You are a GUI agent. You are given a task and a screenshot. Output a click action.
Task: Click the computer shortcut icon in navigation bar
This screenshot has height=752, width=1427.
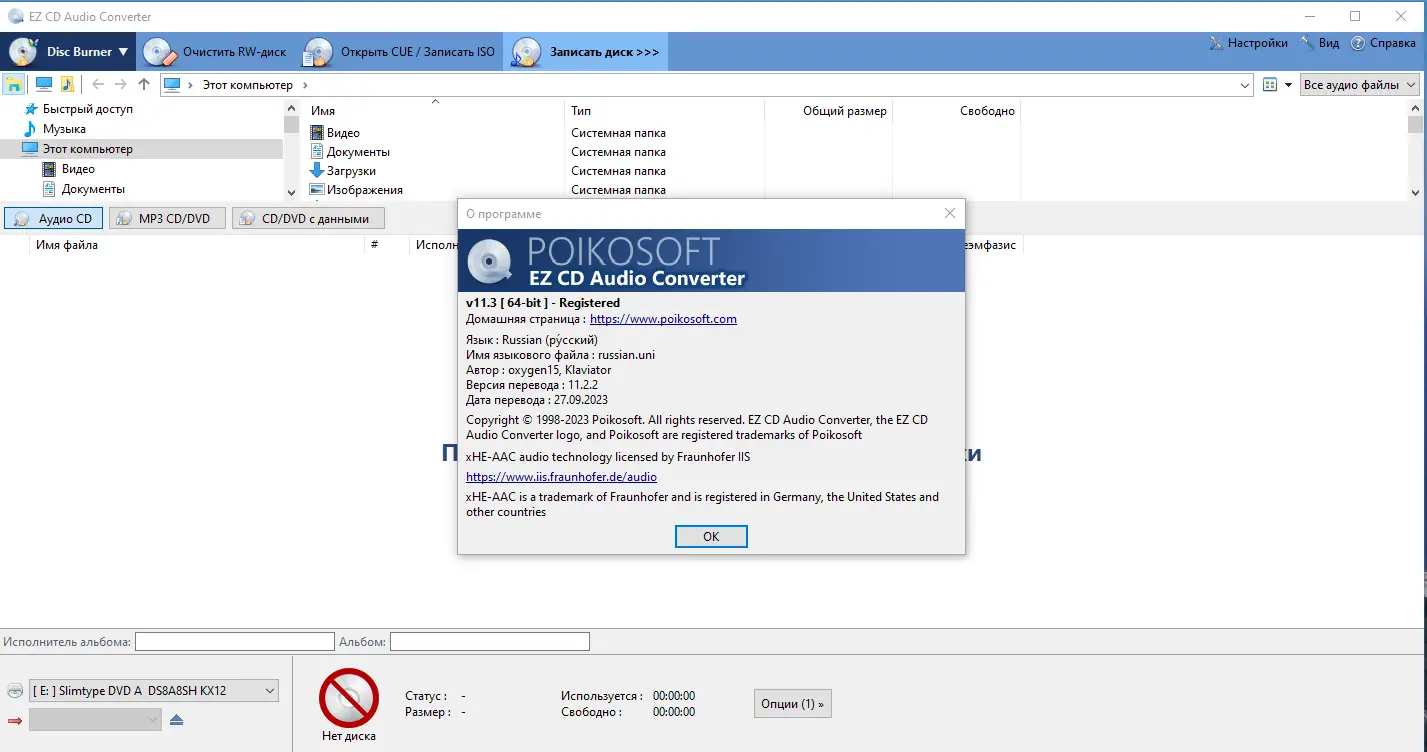tap(44, 84)
